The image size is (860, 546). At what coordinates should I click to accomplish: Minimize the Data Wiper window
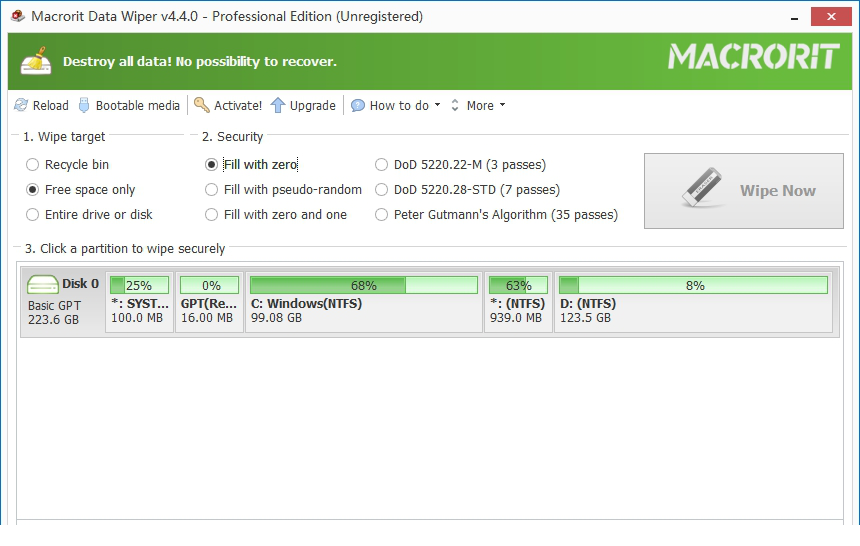(x=794, y=18)
